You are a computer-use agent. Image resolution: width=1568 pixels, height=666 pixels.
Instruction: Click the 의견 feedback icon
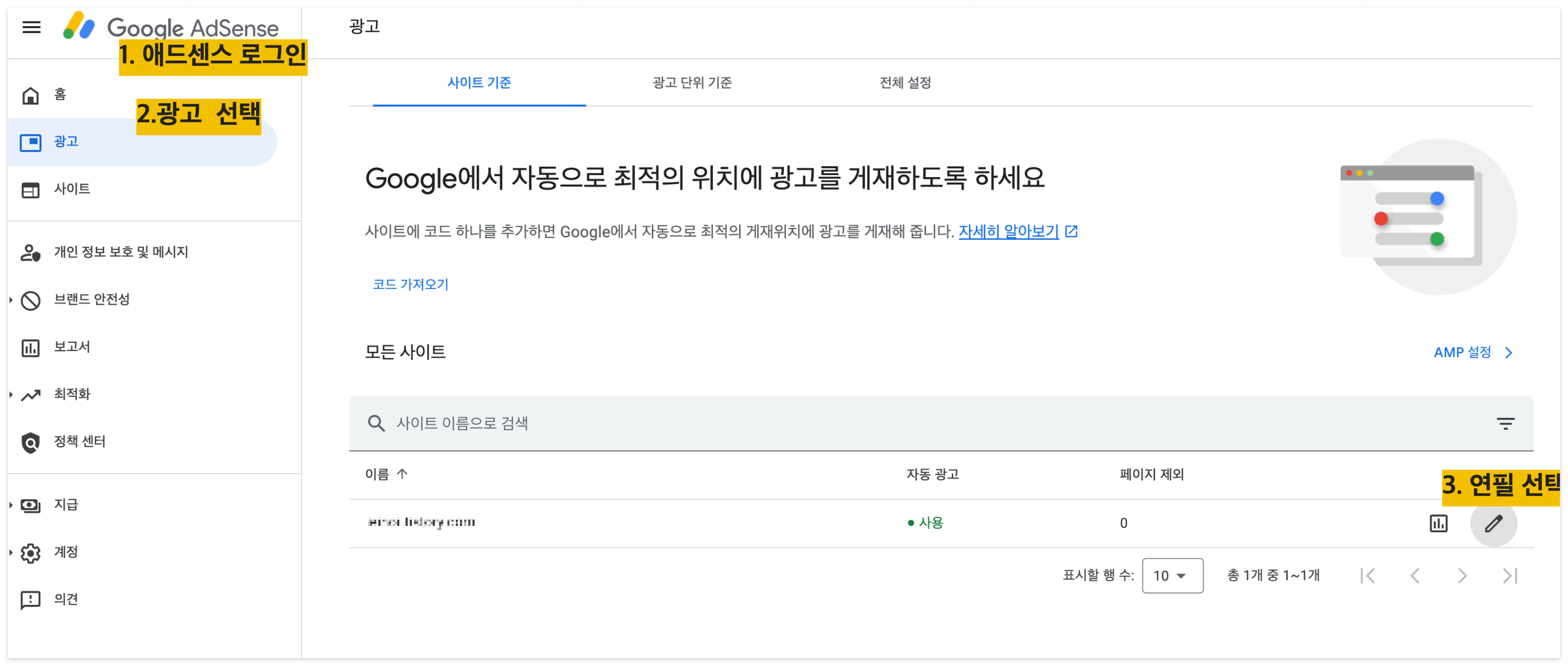[x=30, y=600]
